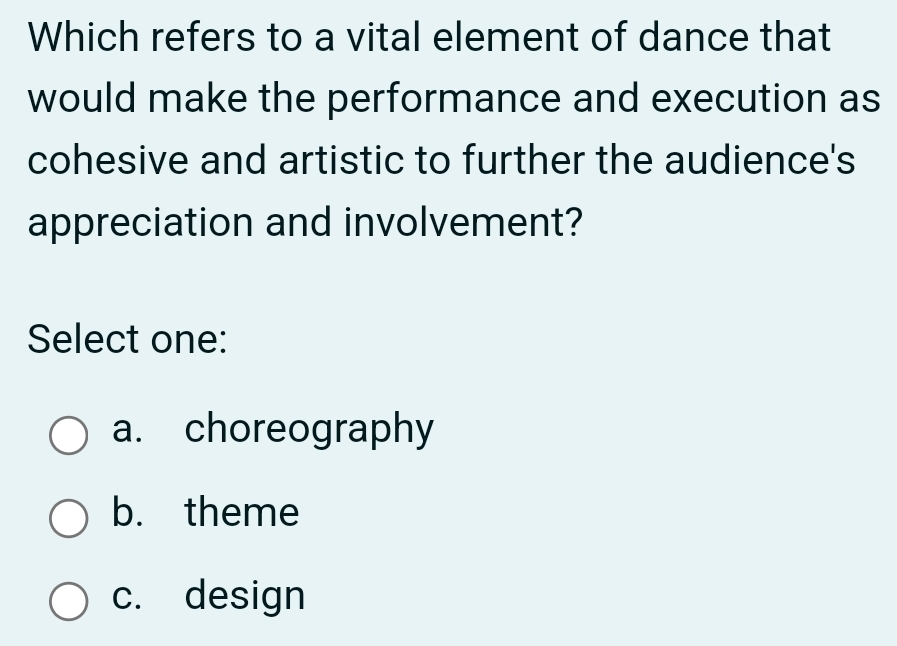Viewport: 897px width, 646px height.
Task: Click the "theme" answer text
Action: pos(242,513)
